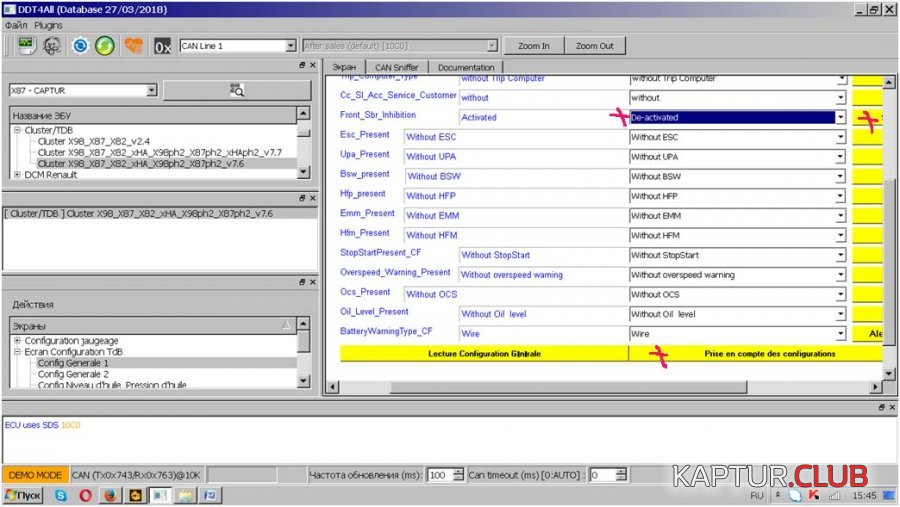Click the blue circular arrows toolbar icon
Viewport: 900px width, 507px height.
click(79, 45)
